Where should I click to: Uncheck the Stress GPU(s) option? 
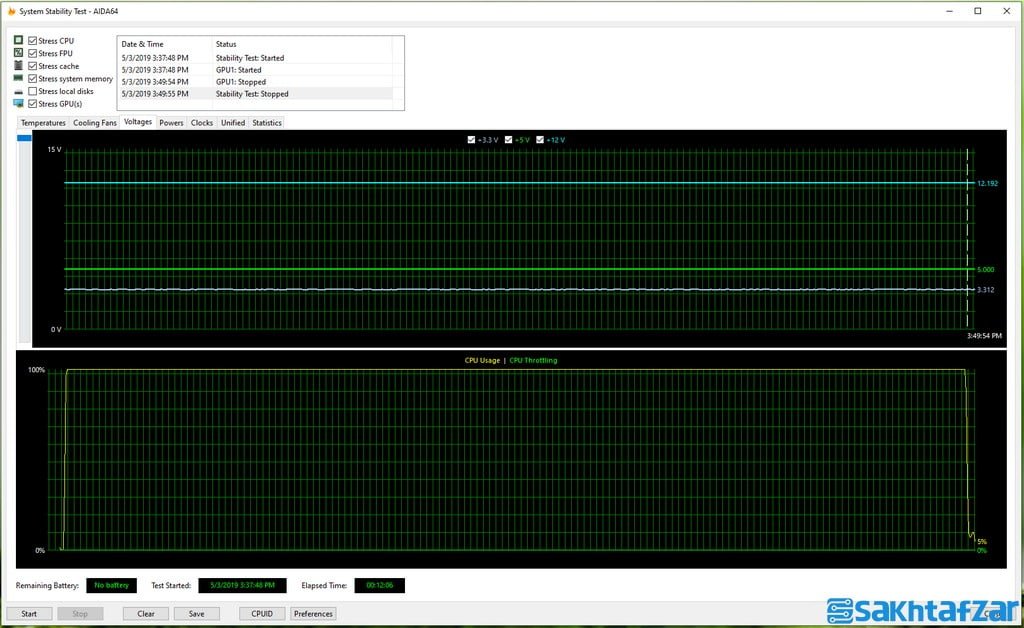(x=33, y=104)
